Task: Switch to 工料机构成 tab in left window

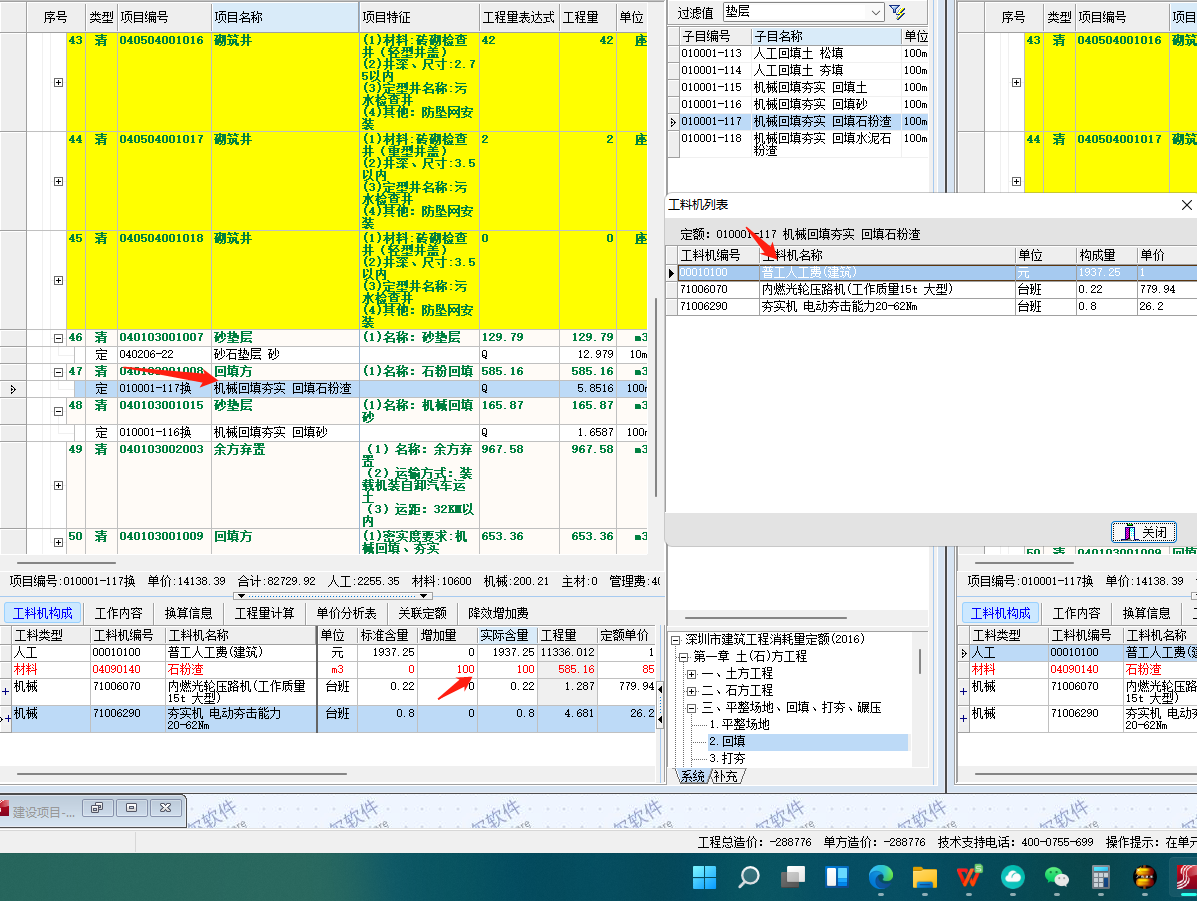Action: pos(42,613)
